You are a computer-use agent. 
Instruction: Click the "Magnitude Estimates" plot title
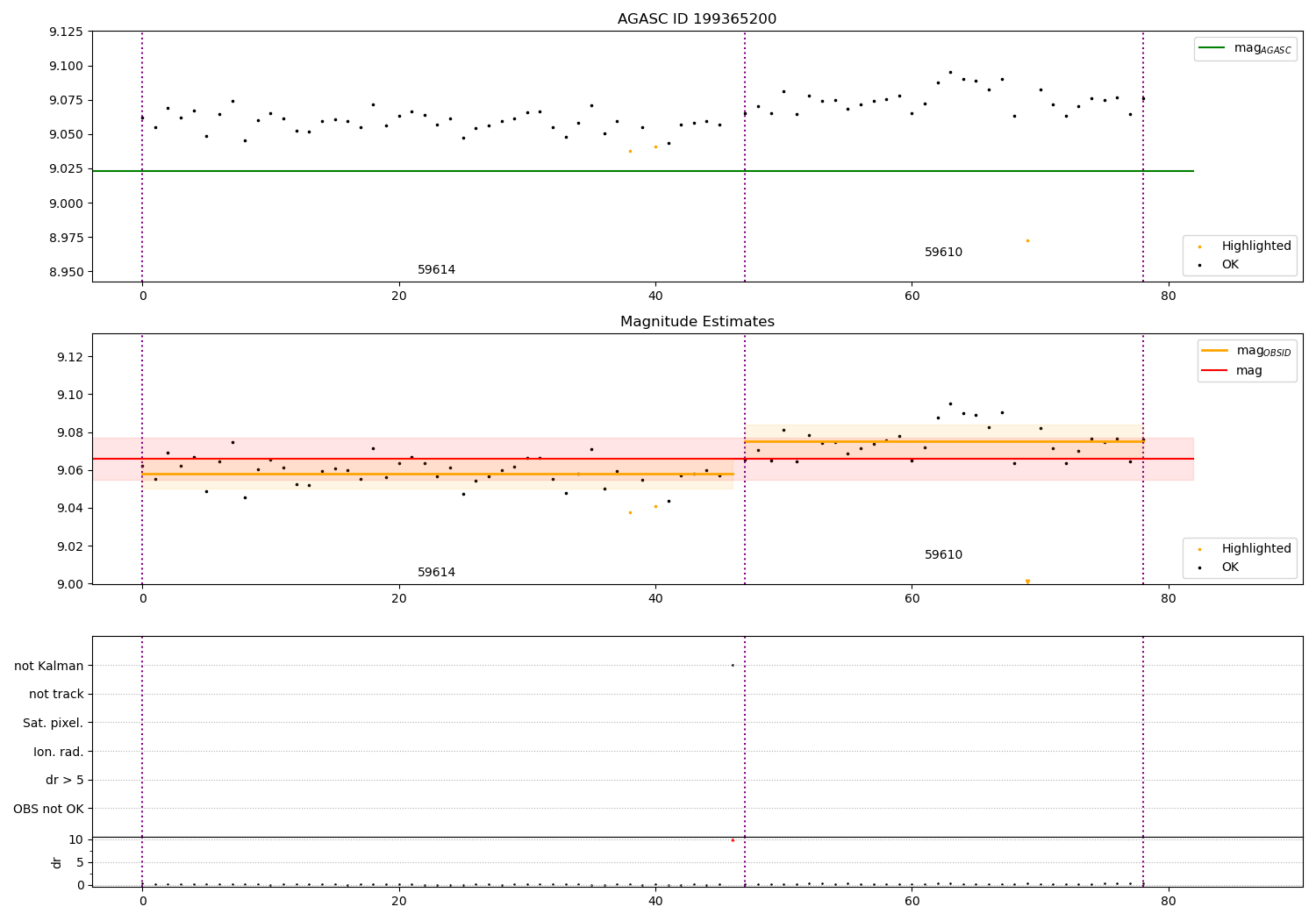pos(697,322)
